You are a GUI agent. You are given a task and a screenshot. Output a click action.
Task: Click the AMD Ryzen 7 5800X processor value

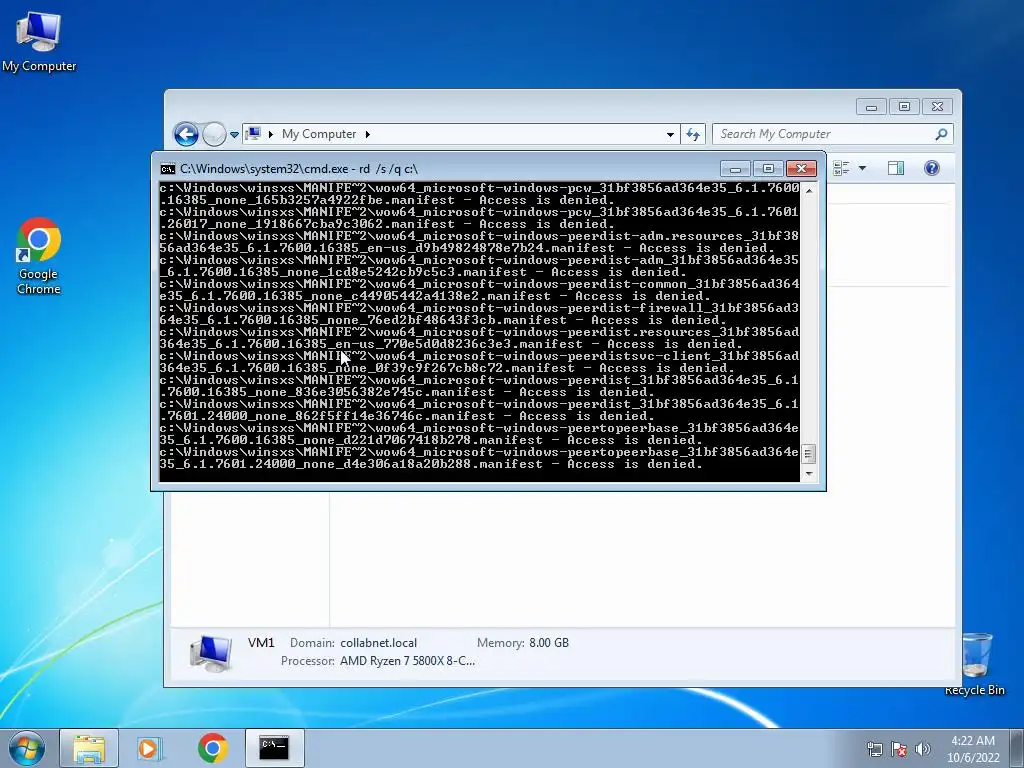pos(407,661)
